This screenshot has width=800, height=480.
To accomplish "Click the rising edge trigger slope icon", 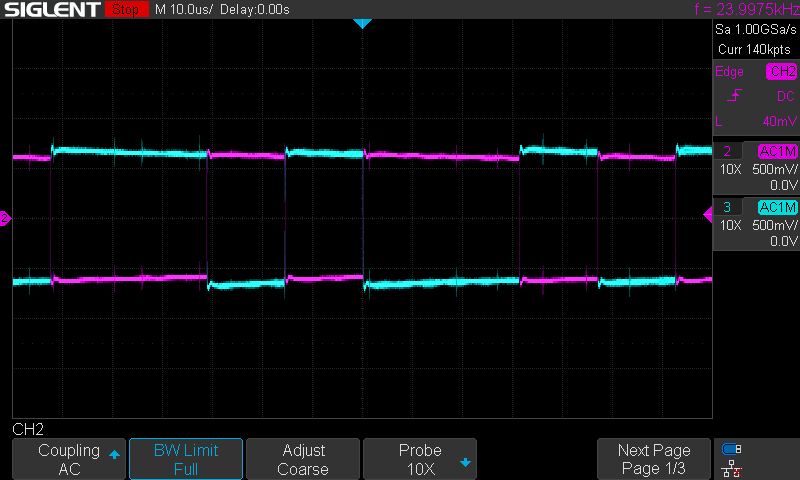I will click(x=735, y=96).
